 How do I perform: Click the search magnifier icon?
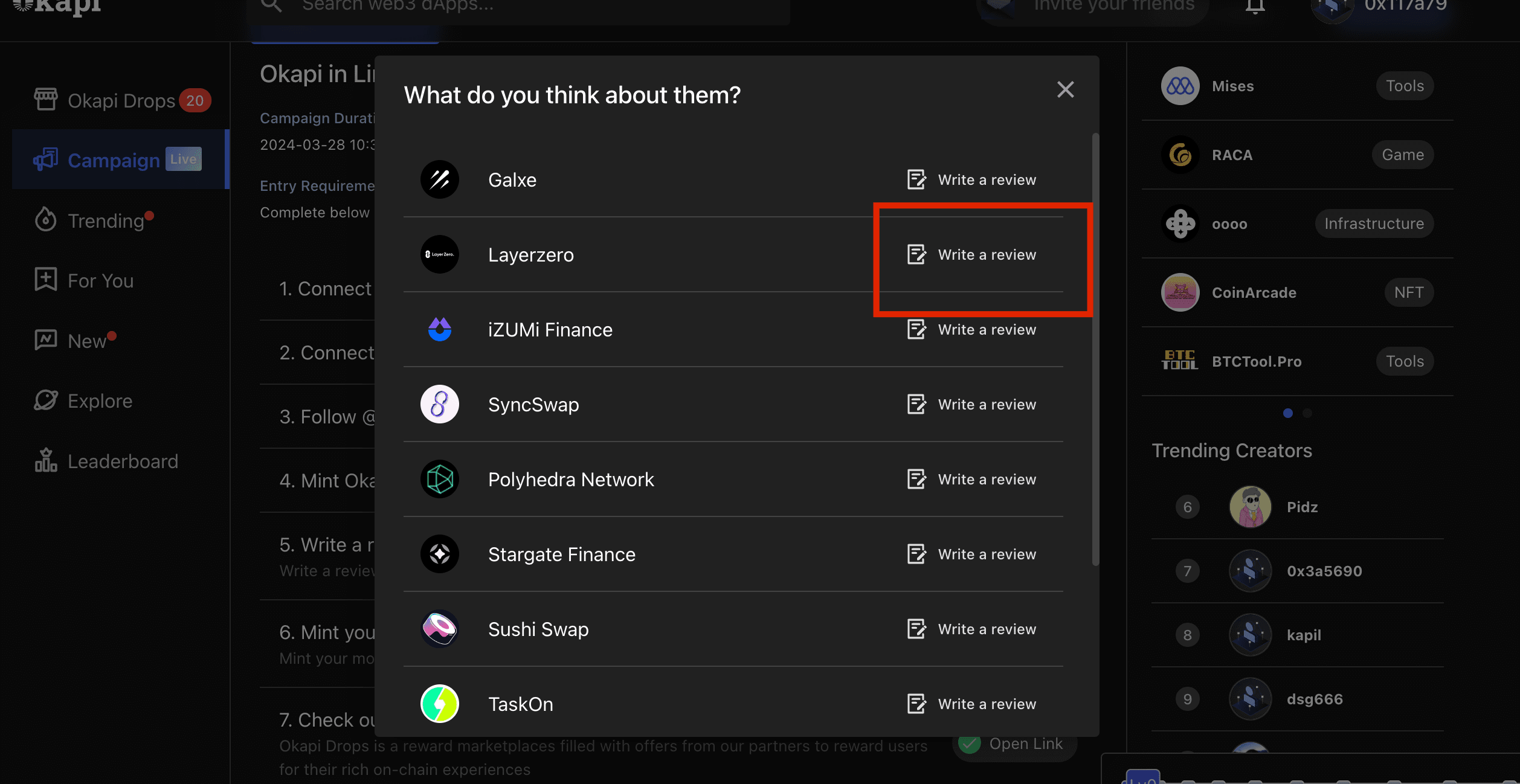click(x=271, y=5)
